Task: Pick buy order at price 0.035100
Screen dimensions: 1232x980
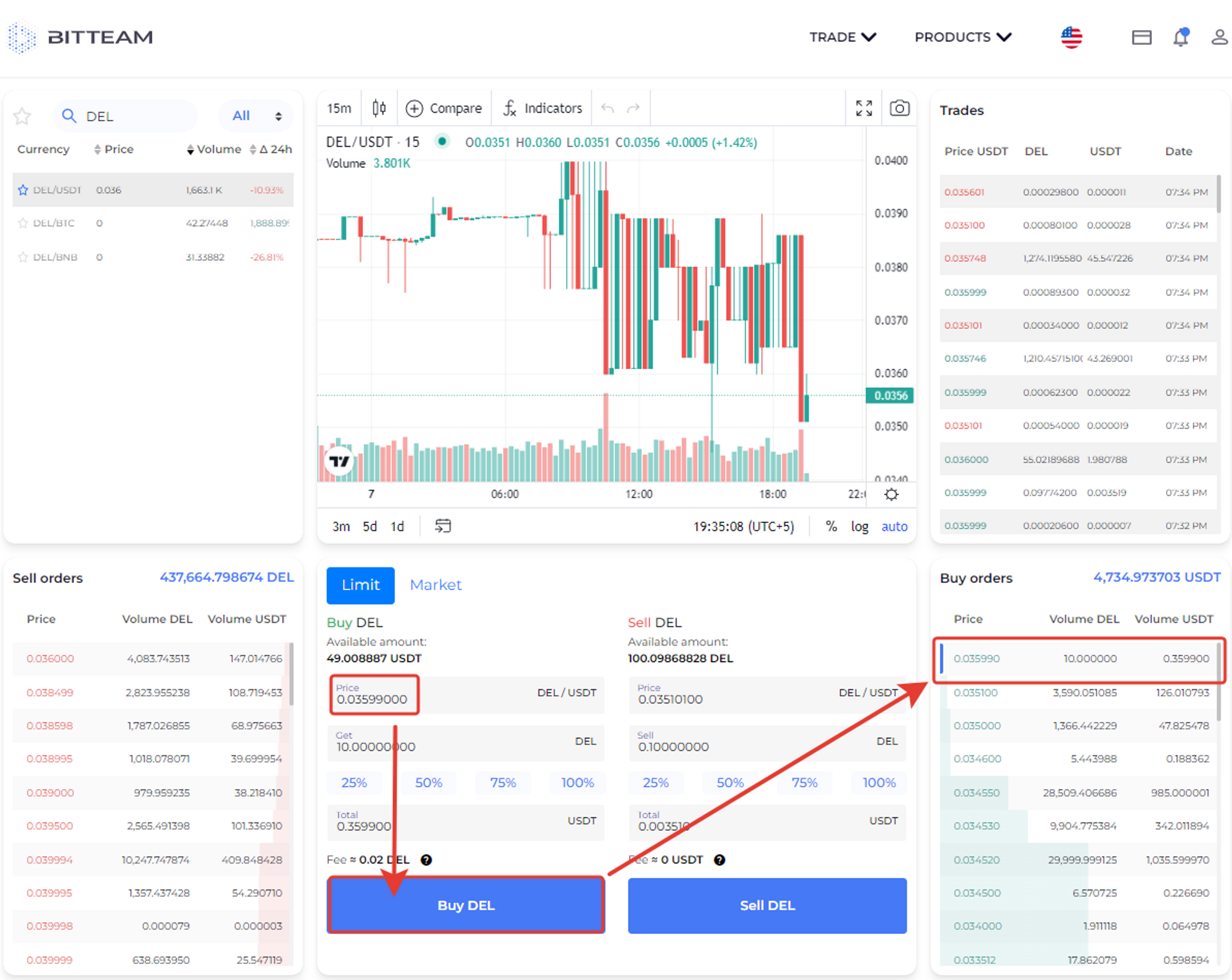Action: click(1078, 692)
